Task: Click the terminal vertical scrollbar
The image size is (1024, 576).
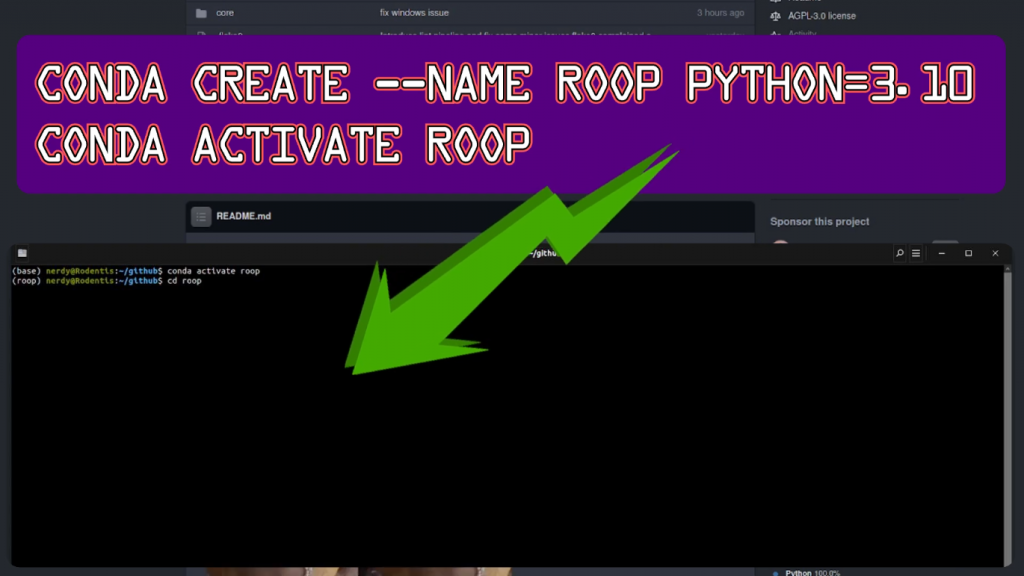Action: [x=1008, y=415]
